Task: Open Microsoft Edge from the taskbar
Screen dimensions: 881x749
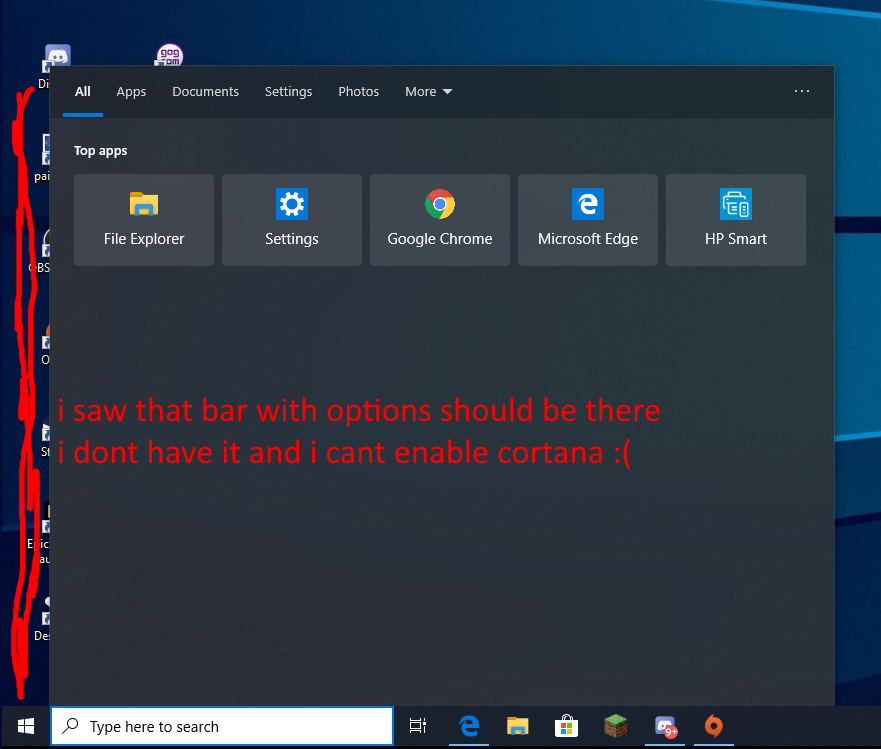Action: tap(469, 726)
